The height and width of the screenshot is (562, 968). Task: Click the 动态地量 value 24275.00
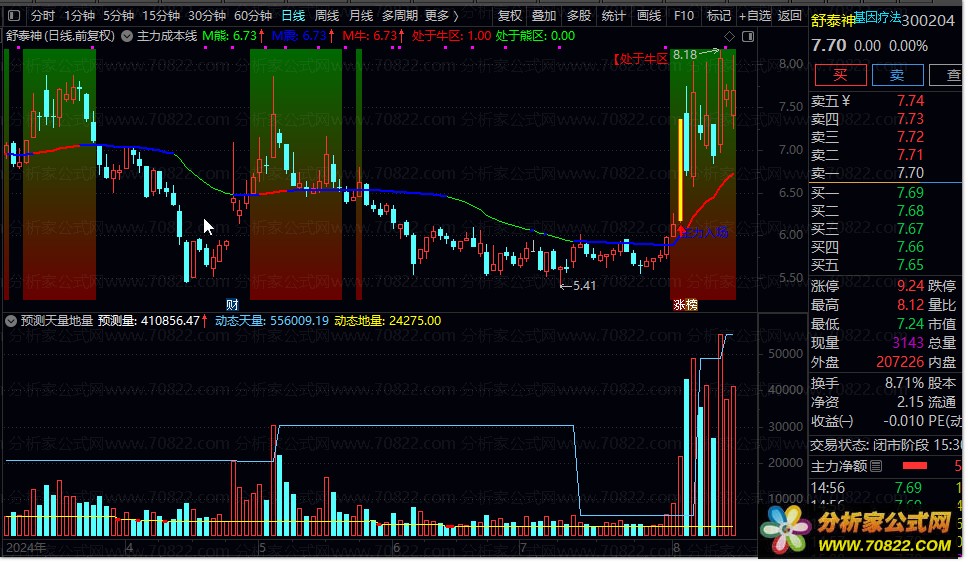[415, 321]
